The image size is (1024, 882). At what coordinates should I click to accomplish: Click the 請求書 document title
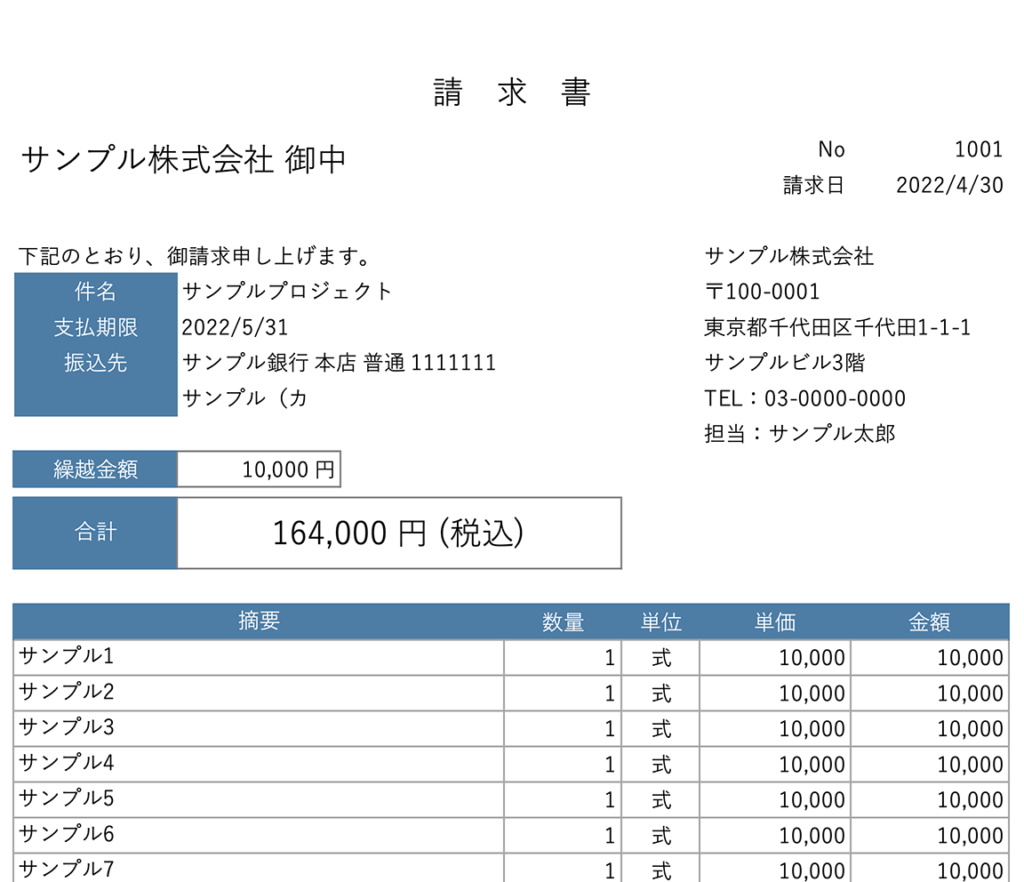coord(513,93)
